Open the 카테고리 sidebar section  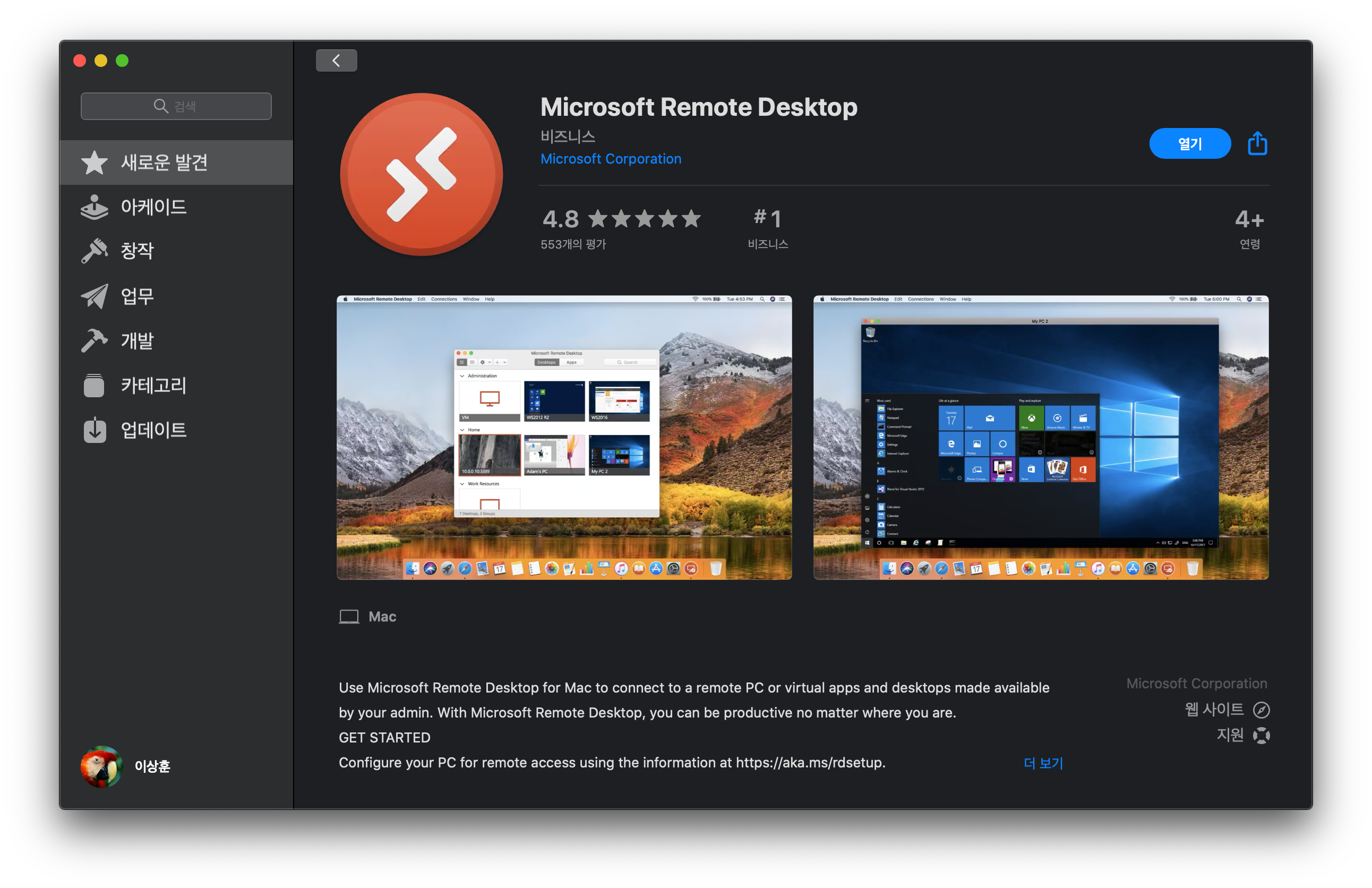(x=153, y=385)
